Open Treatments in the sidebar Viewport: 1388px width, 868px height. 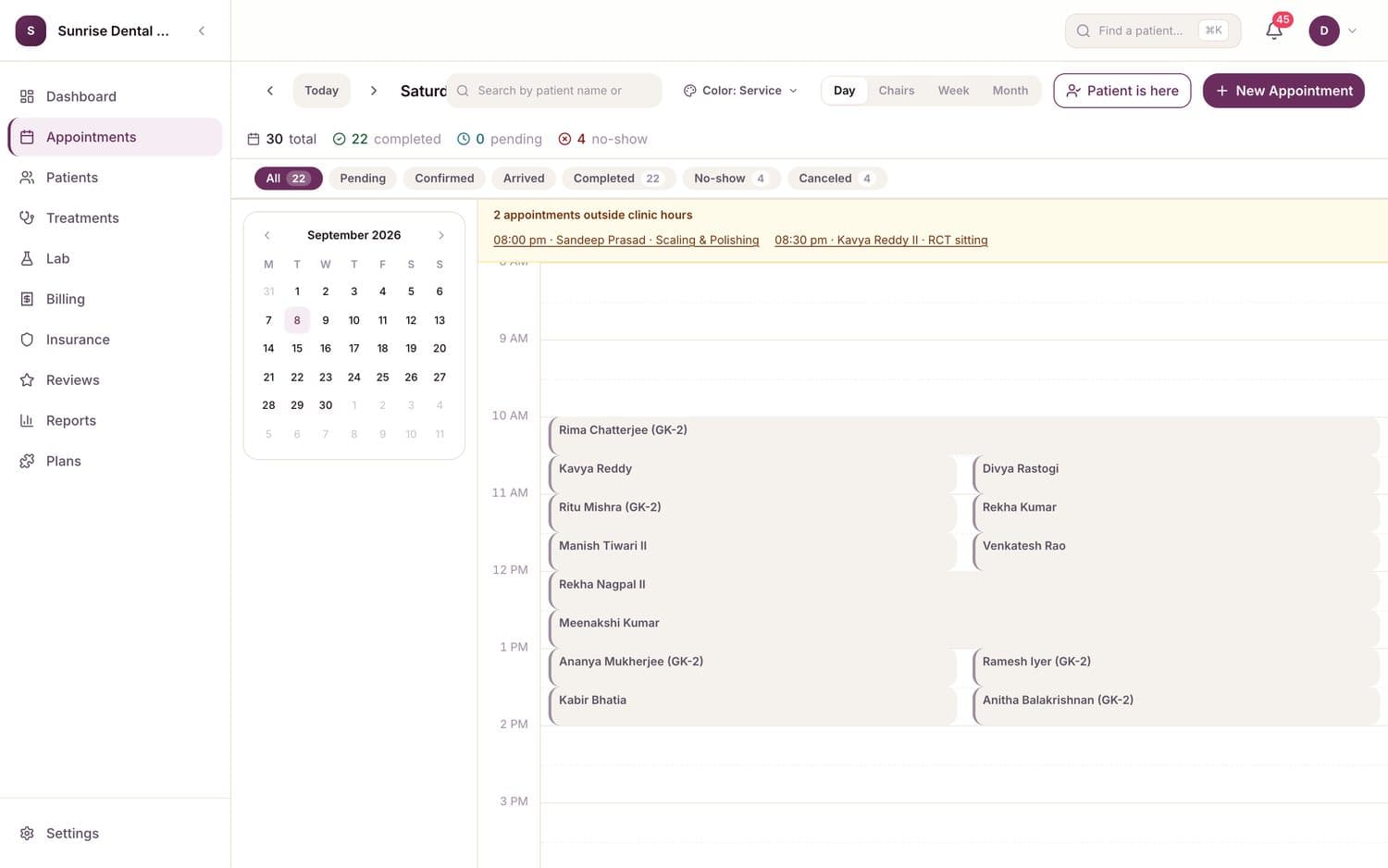pos(115,218)
